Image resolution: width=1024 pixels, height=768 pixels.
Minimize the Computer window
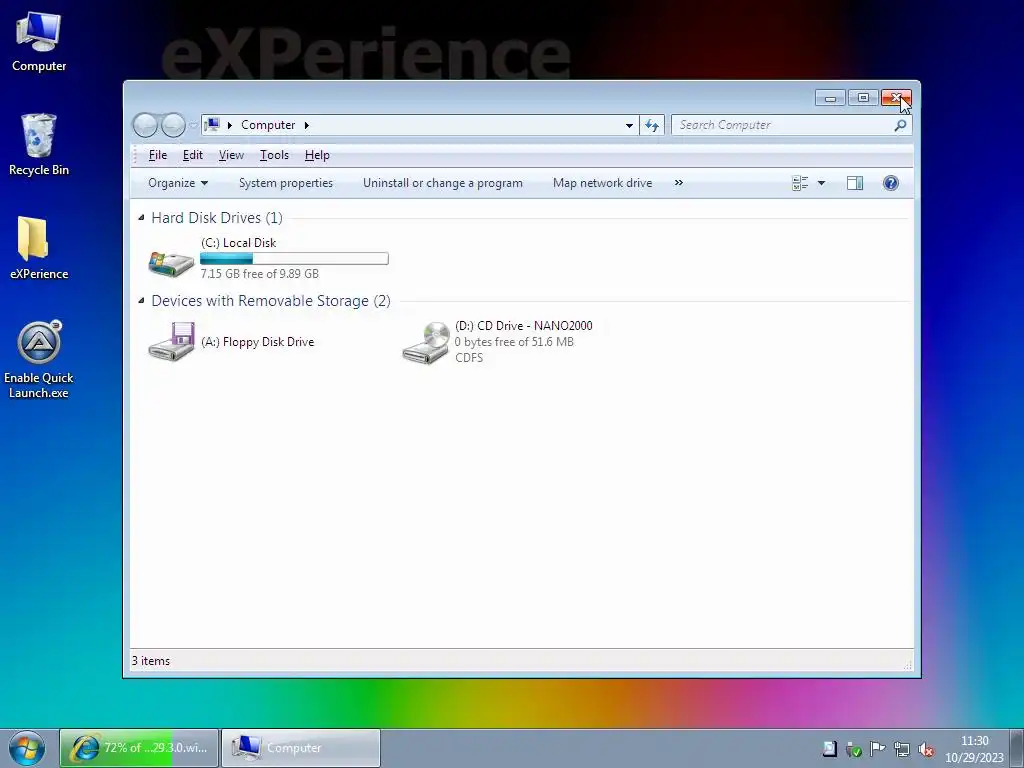tap(830, 98)
